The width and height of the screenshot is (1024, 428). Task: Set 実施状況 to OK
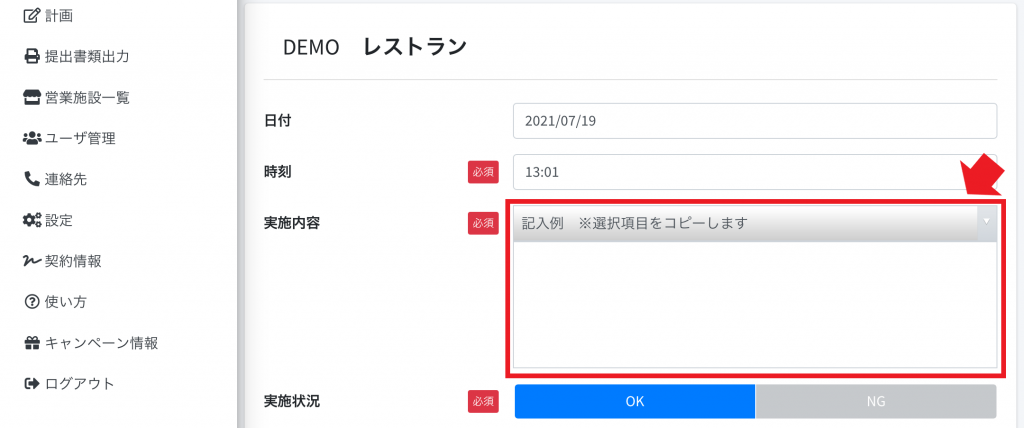click(635, 401)
